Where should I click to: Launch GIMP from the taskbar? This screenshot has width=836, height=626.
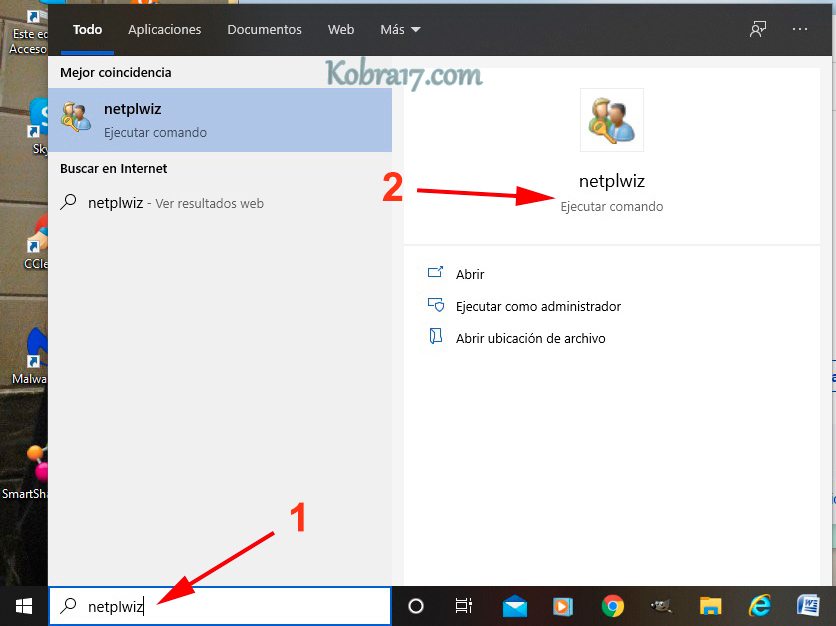click(661, 606)
